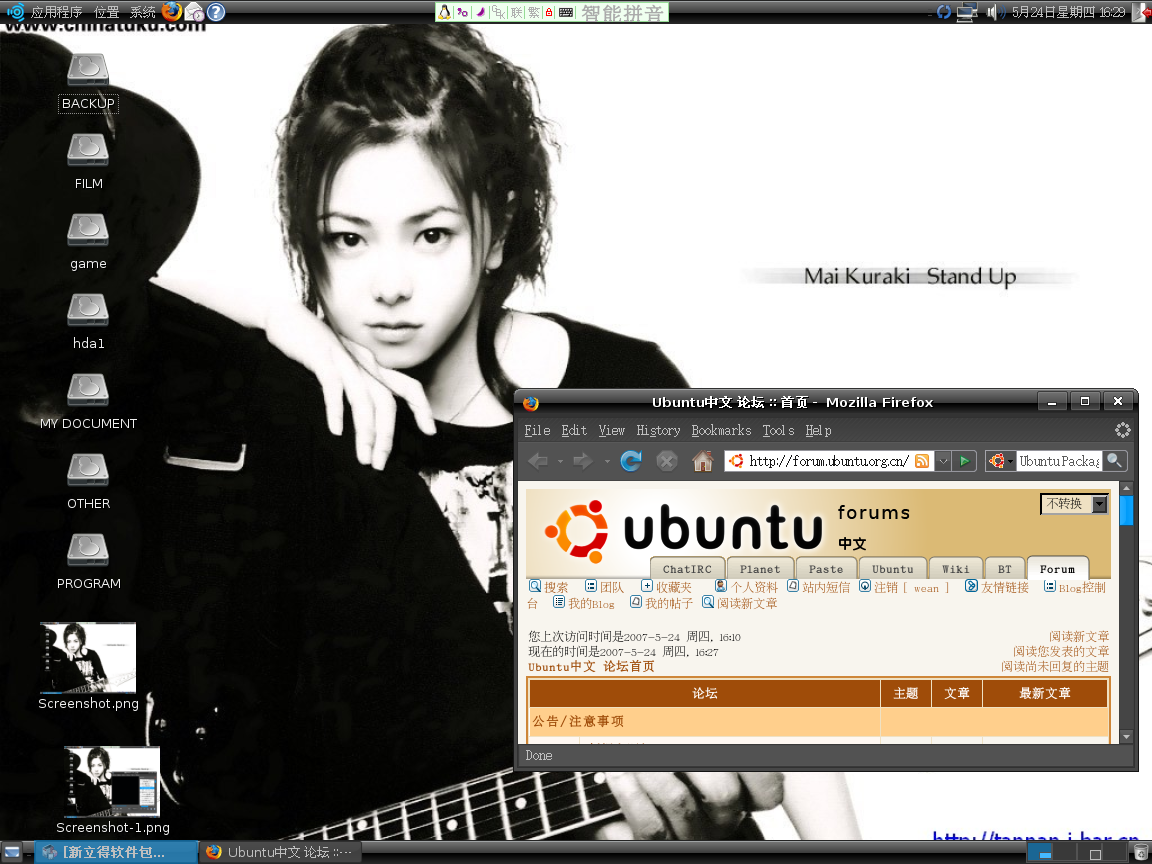
Task: Click the red lock icon in input method bar
Action: pos(549,12)
